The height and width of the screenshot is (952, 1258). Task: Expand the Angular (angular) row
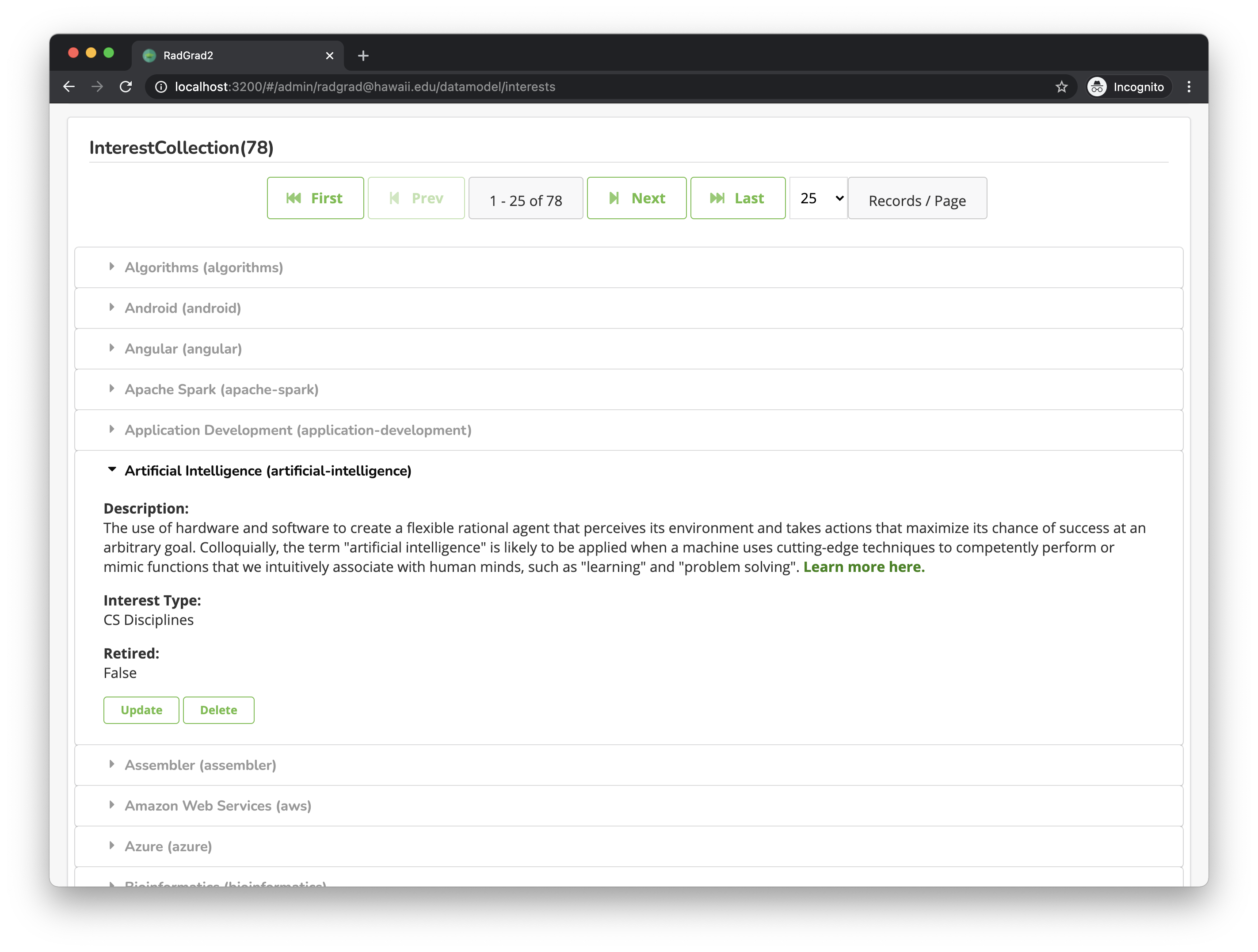tap(629, 349)
